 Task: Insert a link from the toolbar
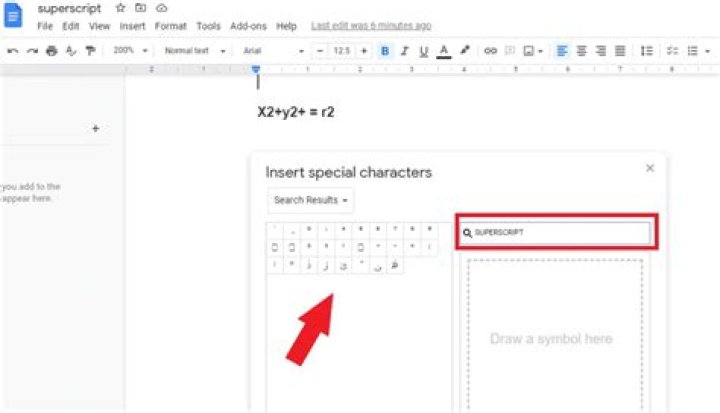490,51
